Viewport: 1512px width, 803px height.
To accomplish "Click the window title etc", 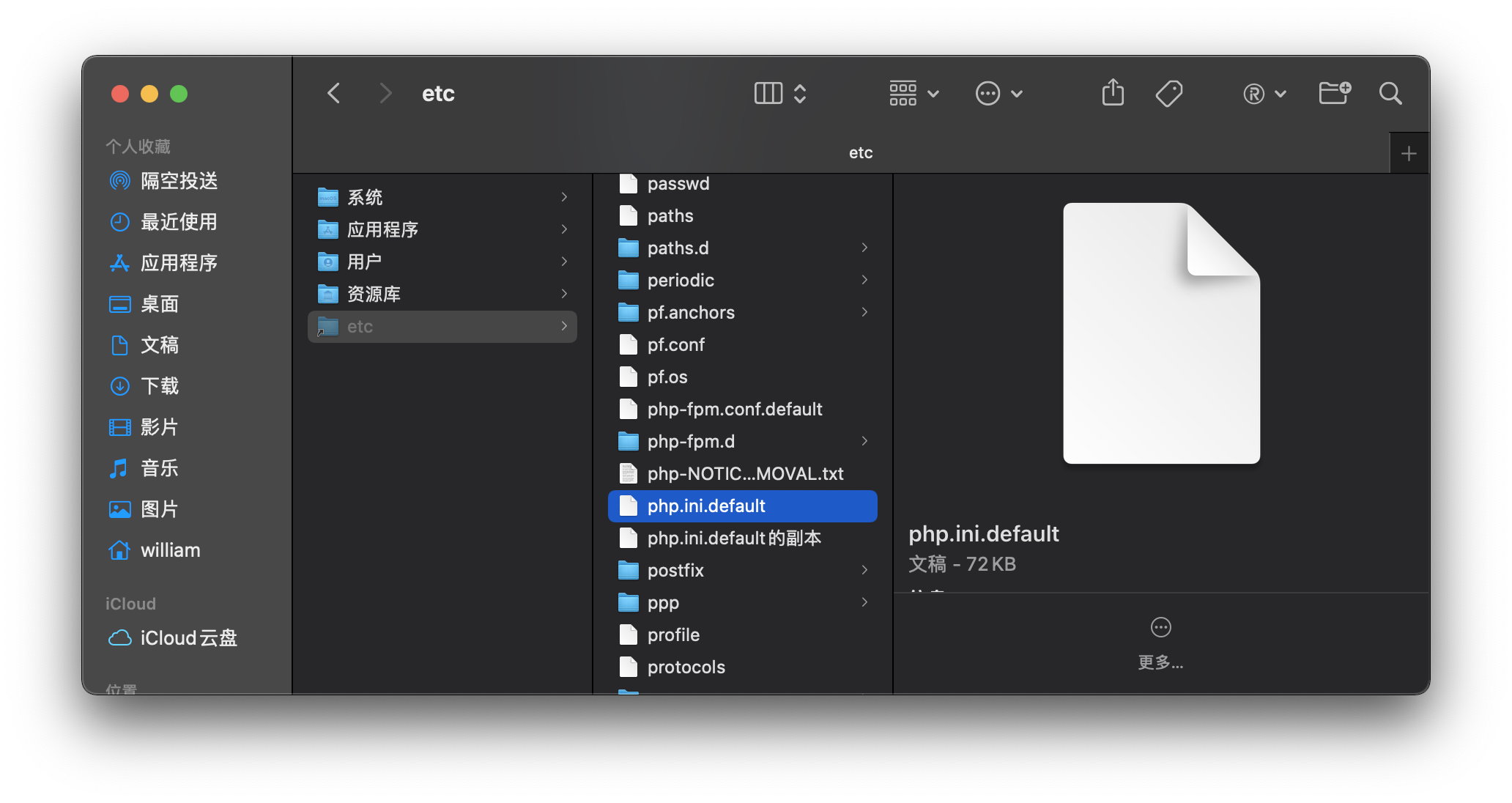I will [x=438, y=93].
